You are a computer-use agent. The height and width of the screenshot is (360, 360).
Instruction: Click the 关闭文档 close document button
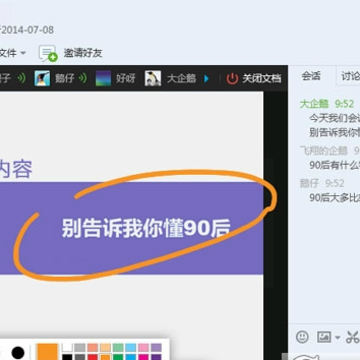tap(261, 79)
